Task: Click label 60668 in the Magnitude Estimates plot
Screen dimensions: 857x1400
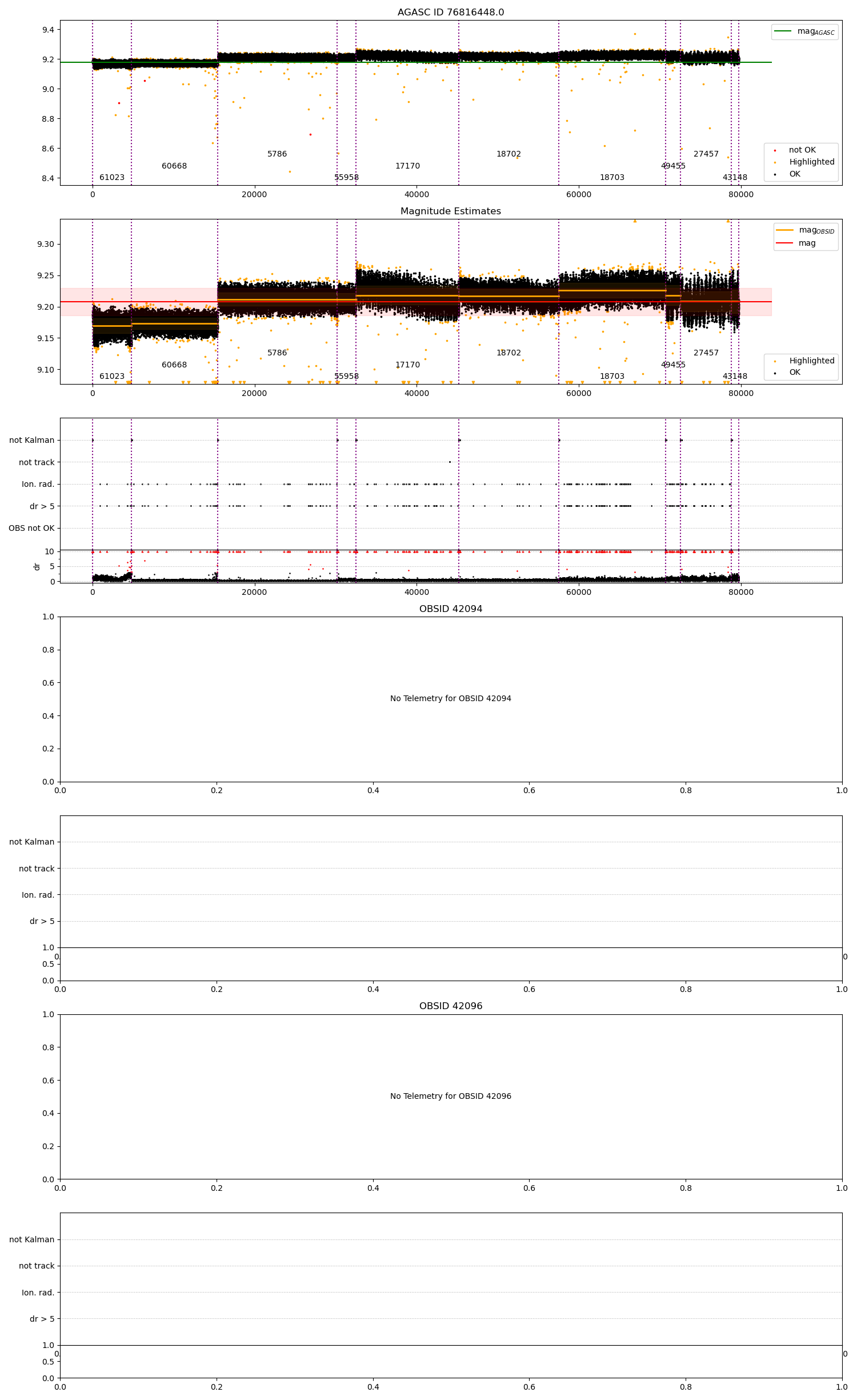Action: (174, 365)
